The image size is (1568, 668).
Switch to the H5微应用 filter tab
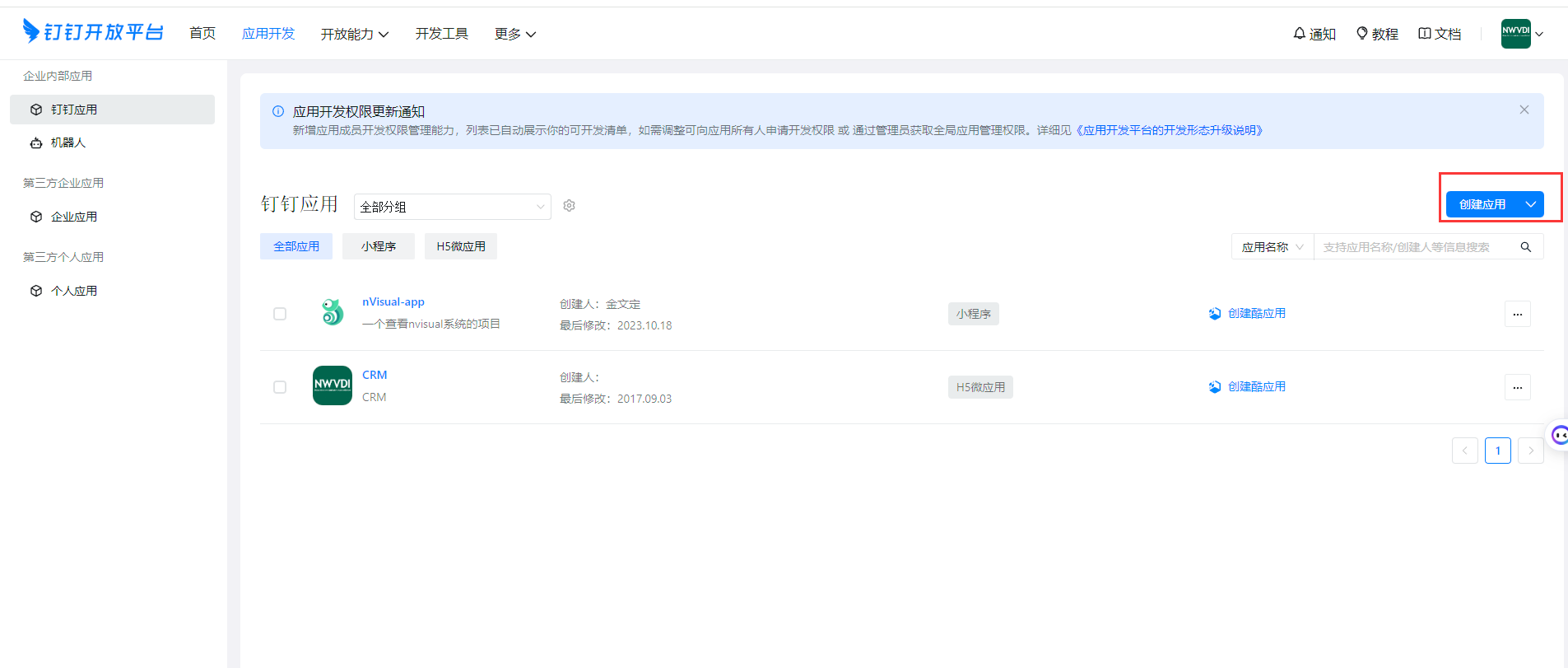coord(461,246)
